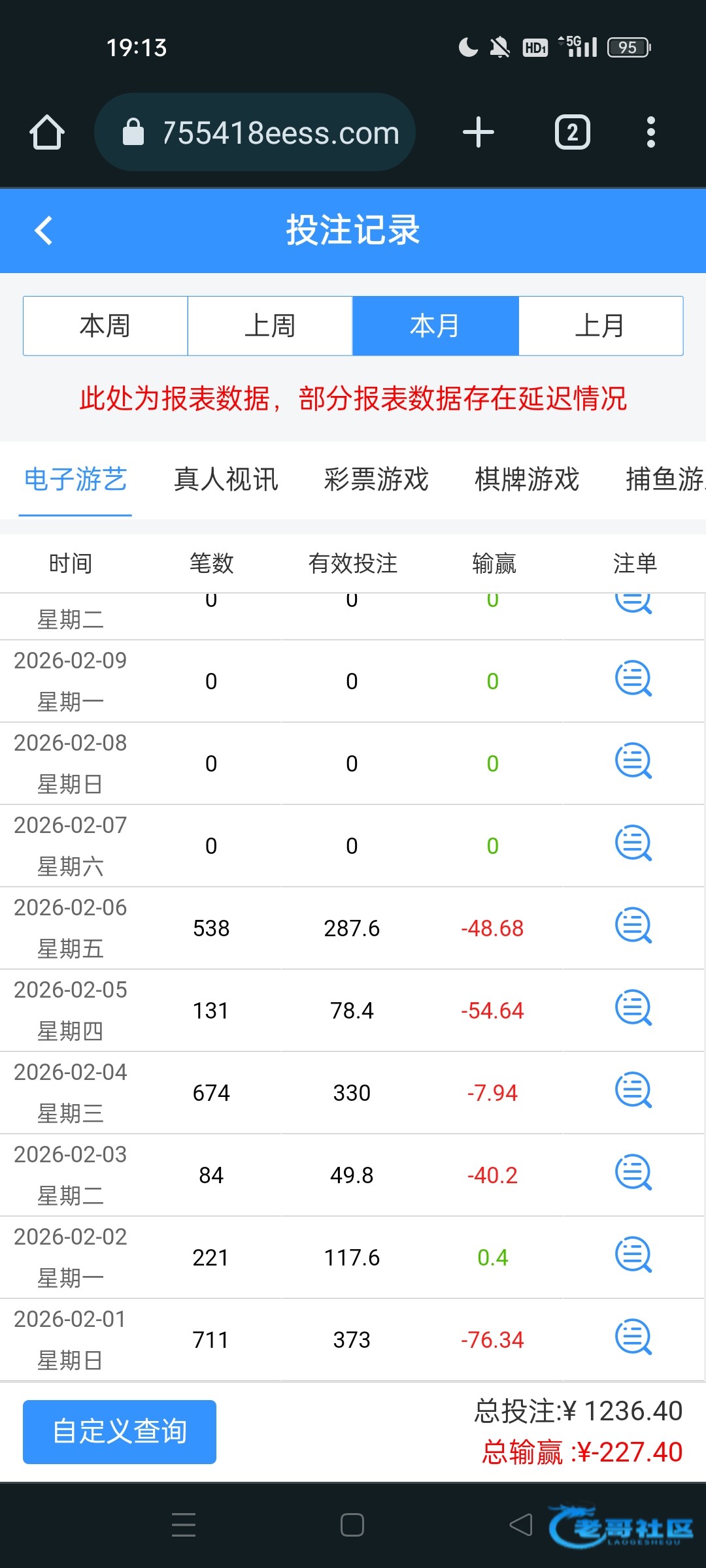Click the 自定义查询 button
The width and height of the screenshot is (706, 1568).
tap(120, 1431)
